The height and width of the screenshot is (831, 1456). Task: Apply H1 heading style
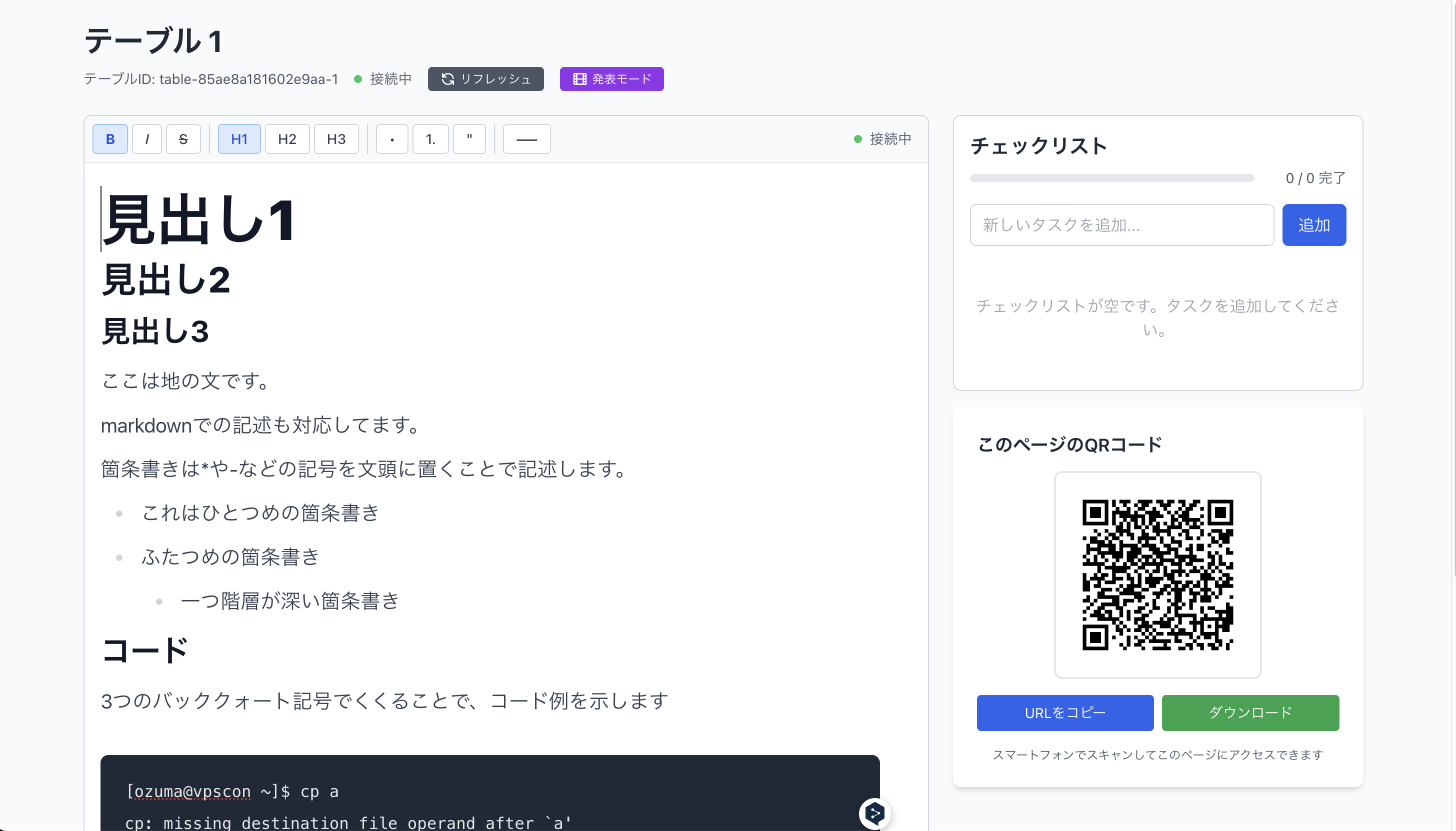[239, 139]
